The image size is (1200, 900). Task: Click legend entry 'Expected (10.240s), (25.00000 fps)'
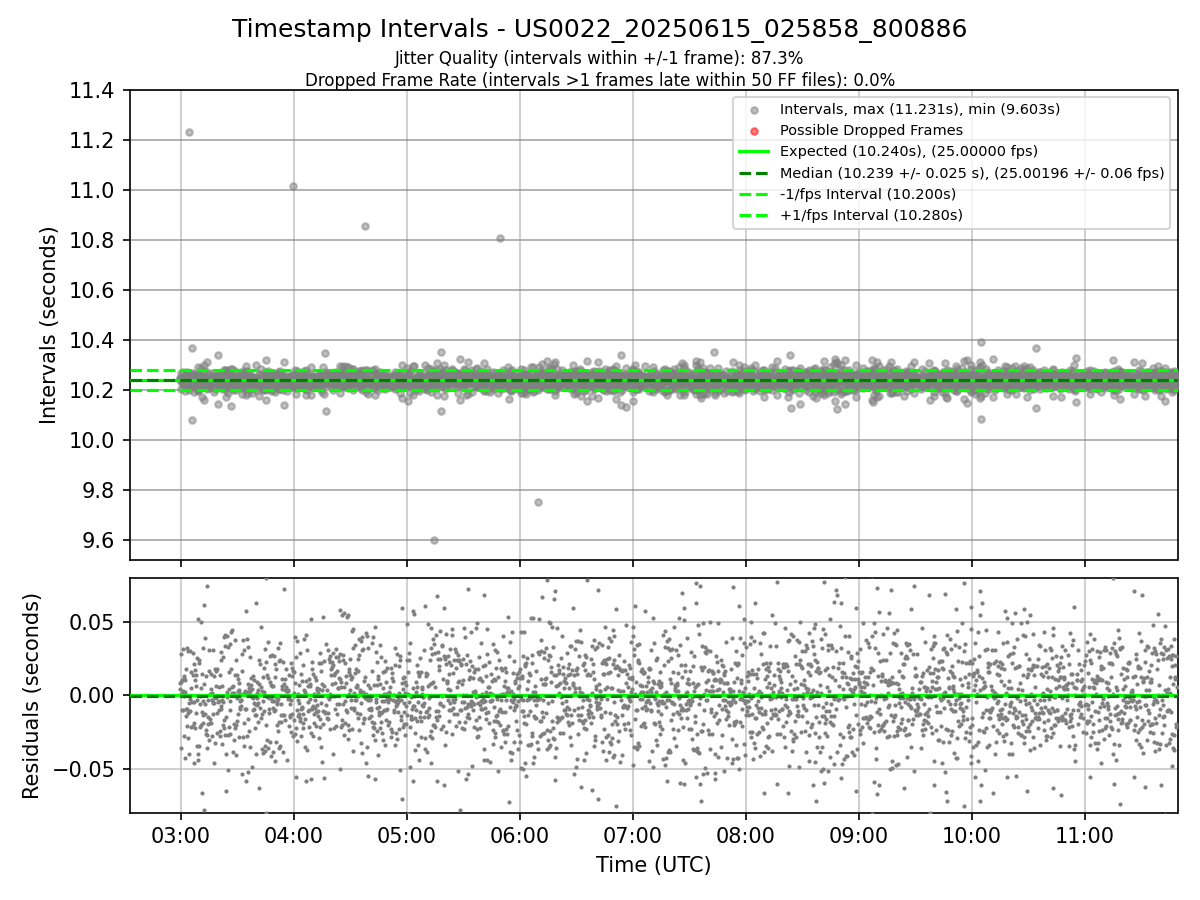click(908, 151)
